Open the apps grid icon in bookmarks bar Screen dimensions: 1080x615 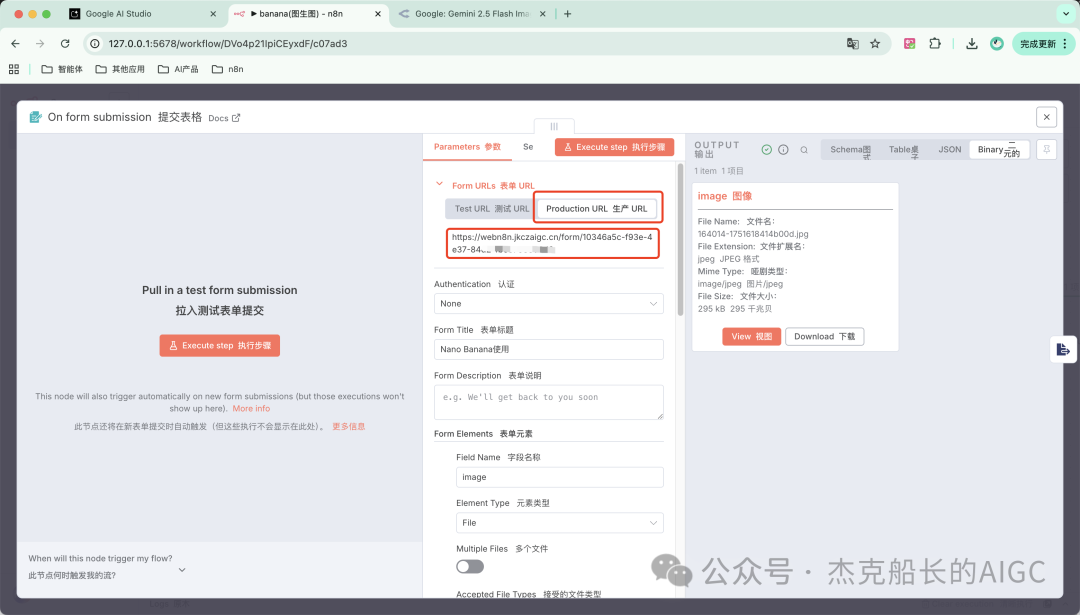pyautogui.click(x=14, y=69)
